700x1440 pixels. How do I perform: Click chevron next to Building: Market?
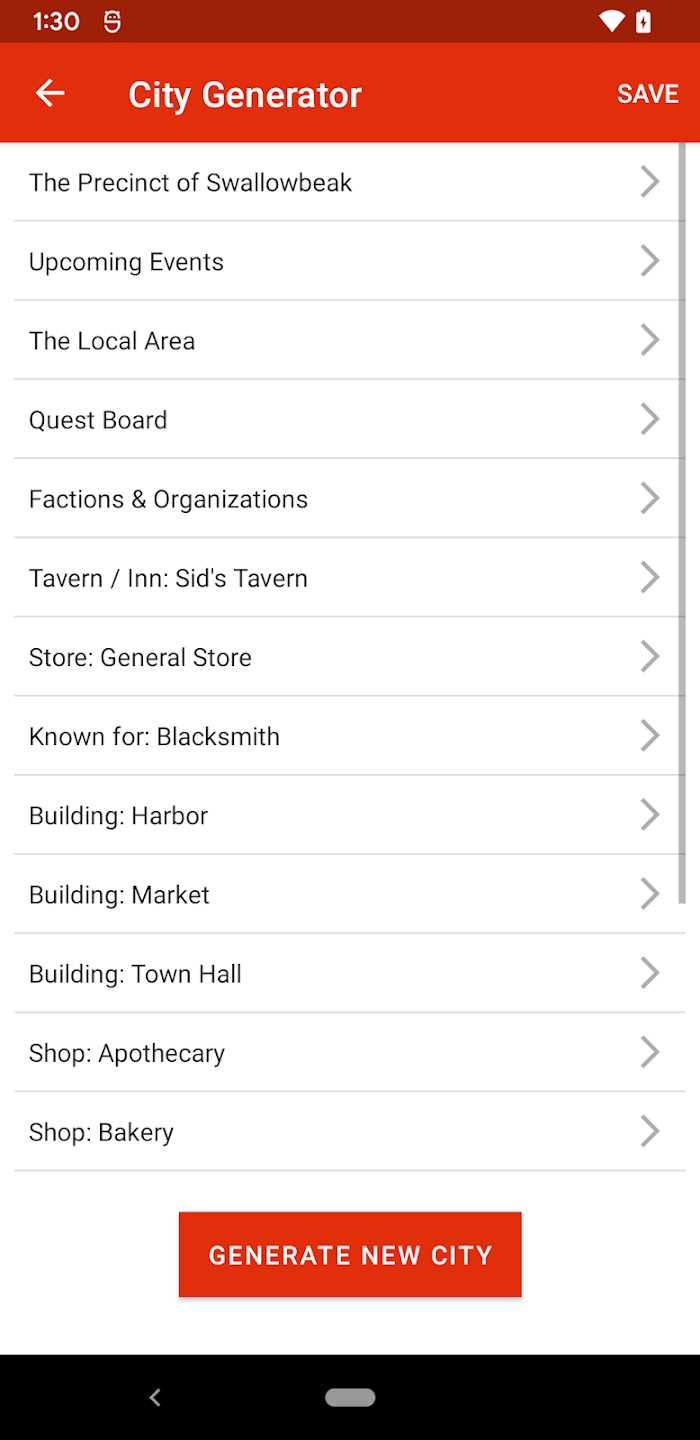(x=650, y=894)
